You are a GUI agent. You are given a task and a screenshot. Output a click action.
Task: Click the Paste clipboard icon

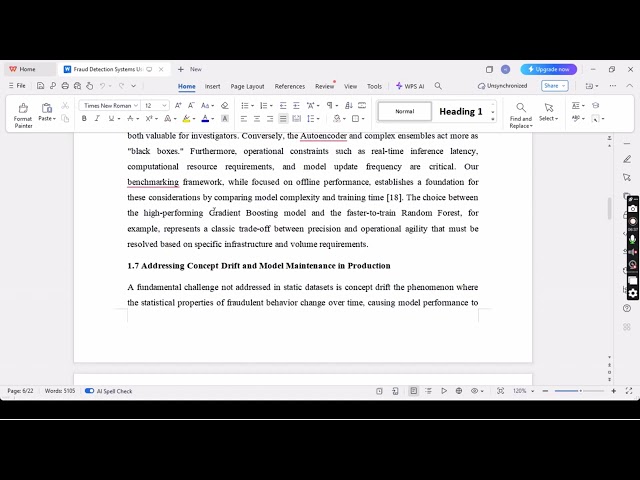[x=47, y=108]
